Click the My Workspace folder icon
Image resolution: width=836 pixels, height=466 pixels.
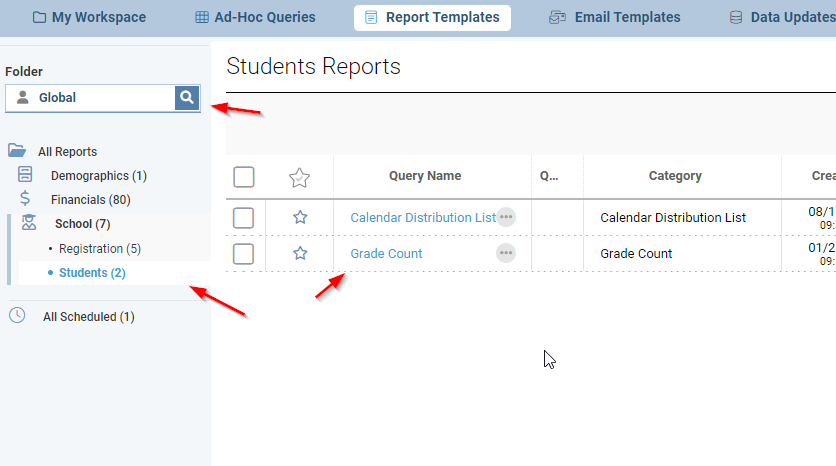pyautogui.click(x=39, y=17)
